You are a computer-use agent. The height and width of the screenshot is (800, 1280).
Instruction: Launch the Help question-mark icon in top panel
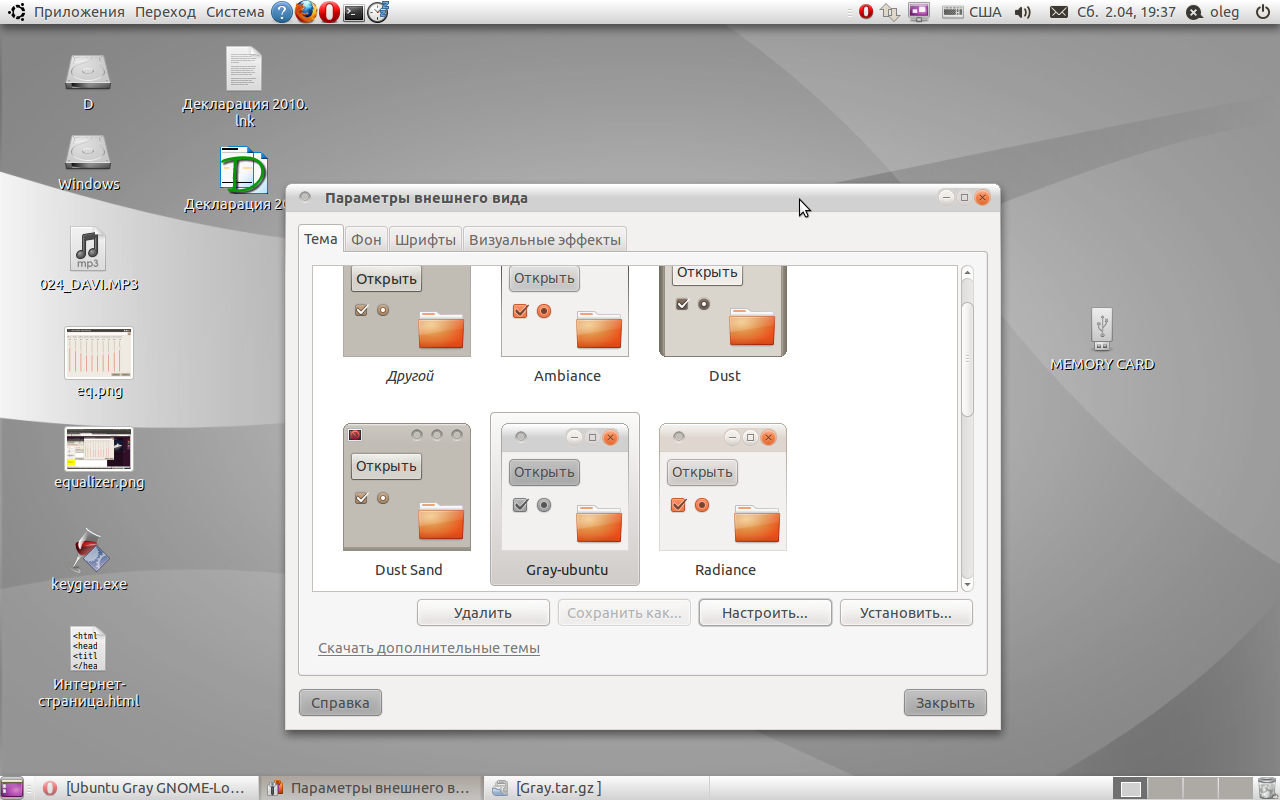(x=282, y=12)
